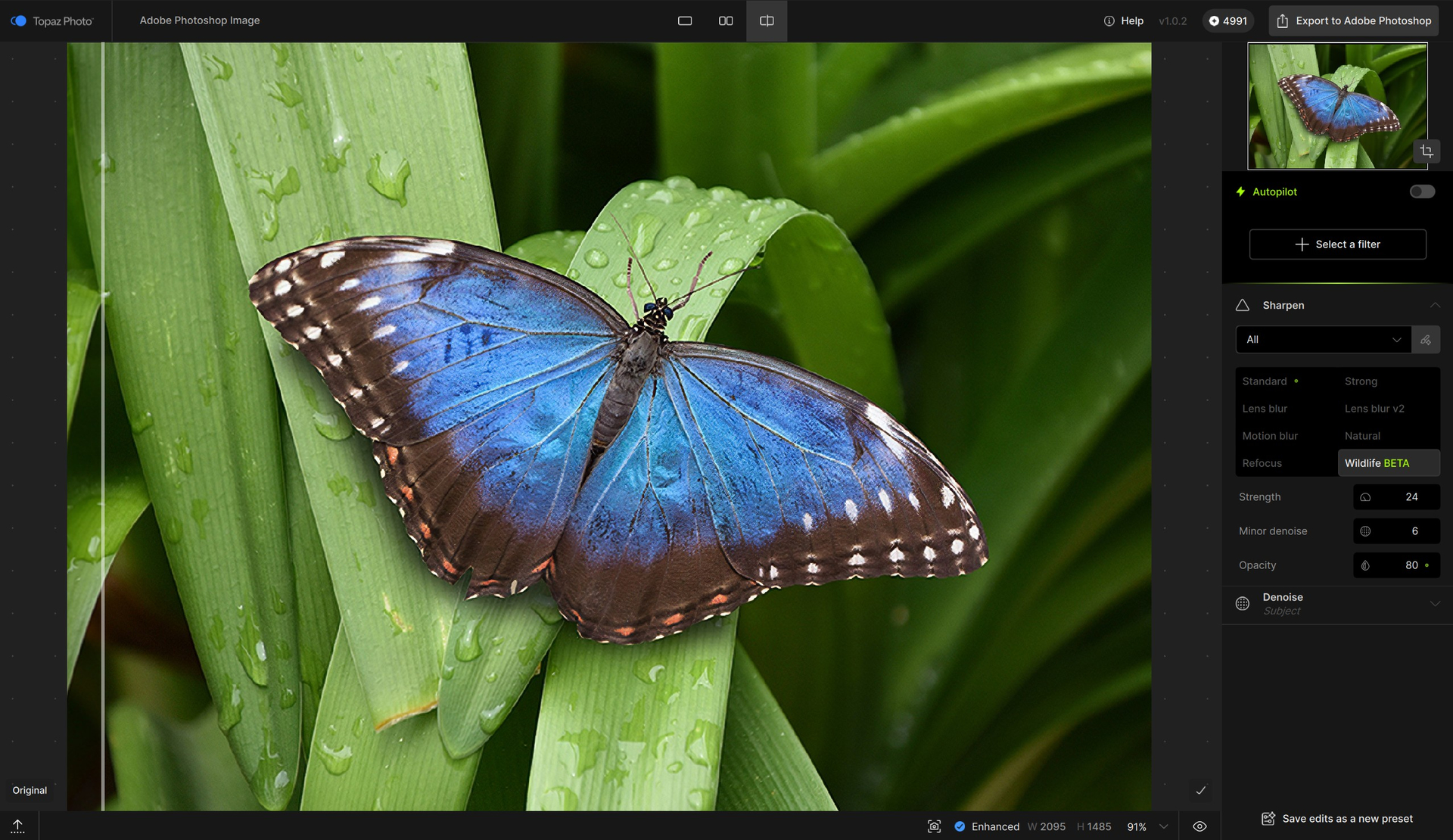
Task: Switch to single image view
Action: (685, 20)
